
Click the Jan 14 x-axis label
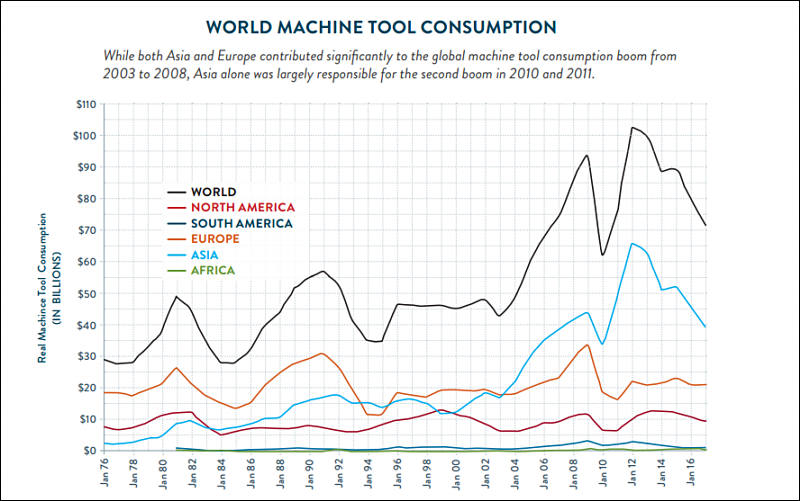click(x=662, y=472)
